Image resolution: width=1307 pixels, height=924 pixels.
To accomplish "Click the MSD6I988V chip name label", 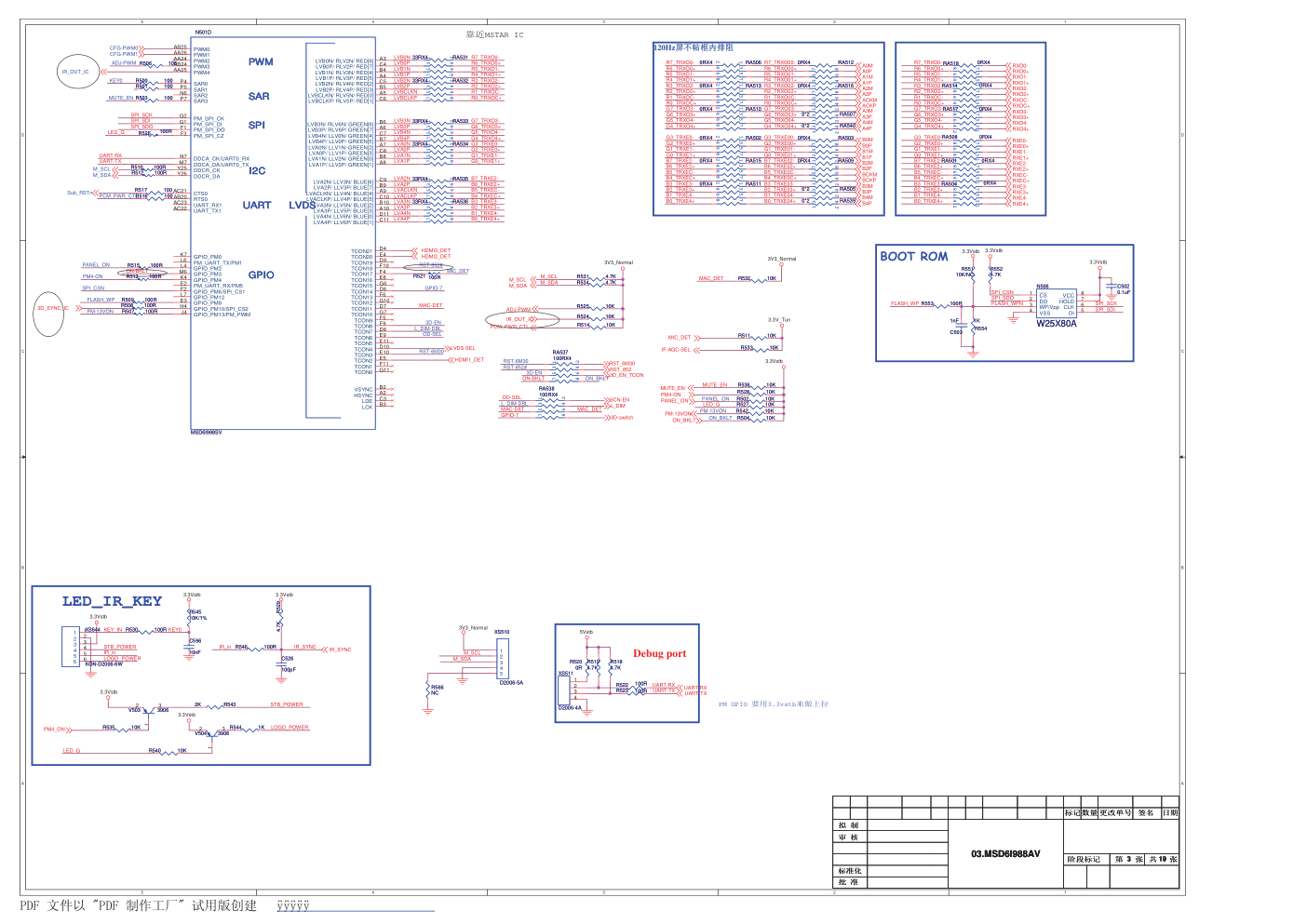I will point(206,433).
